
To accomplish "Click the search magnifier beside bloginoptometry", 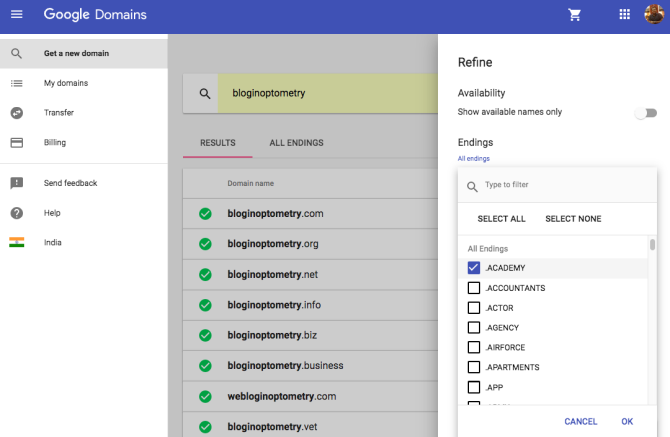I will click(205, 94).
